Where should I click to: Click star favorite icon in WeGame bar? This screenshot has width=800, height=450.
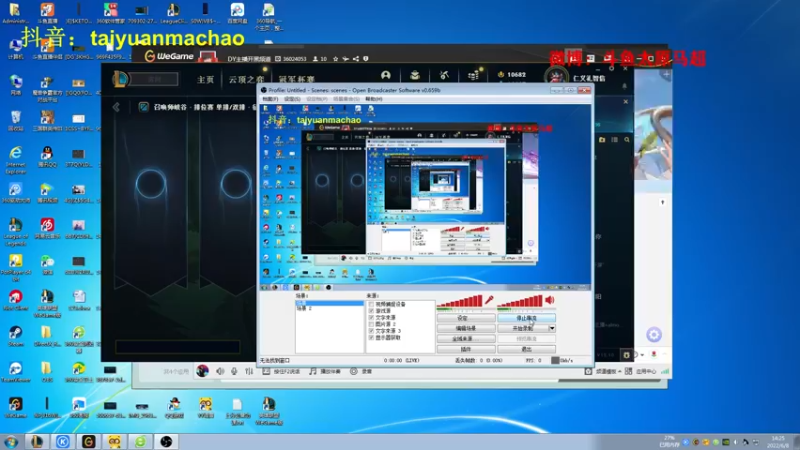click(335, 59)
